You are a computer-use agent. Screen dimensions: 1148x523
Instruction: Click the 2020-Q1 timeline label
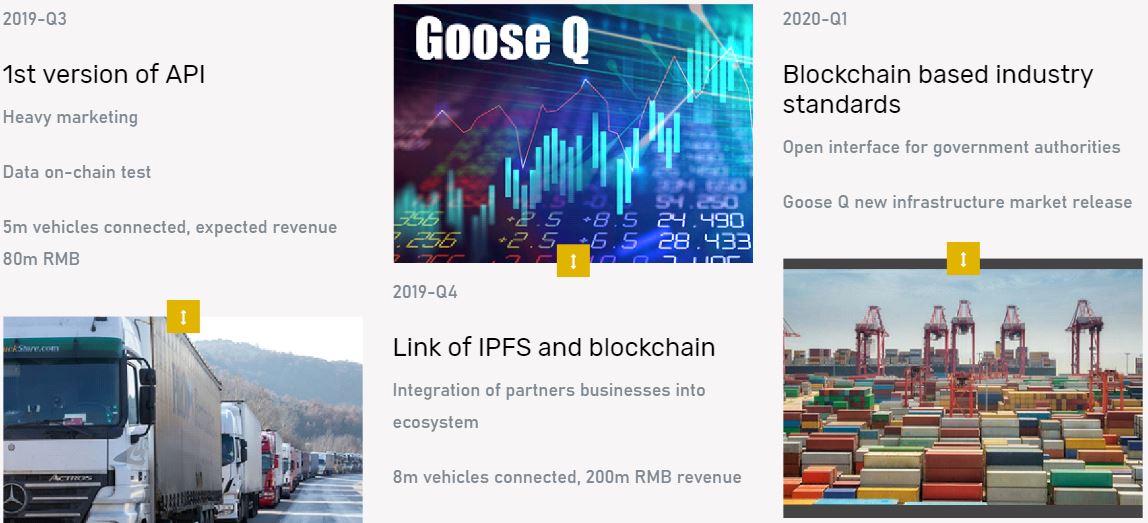pyautogui.click(x=815, y=19)
